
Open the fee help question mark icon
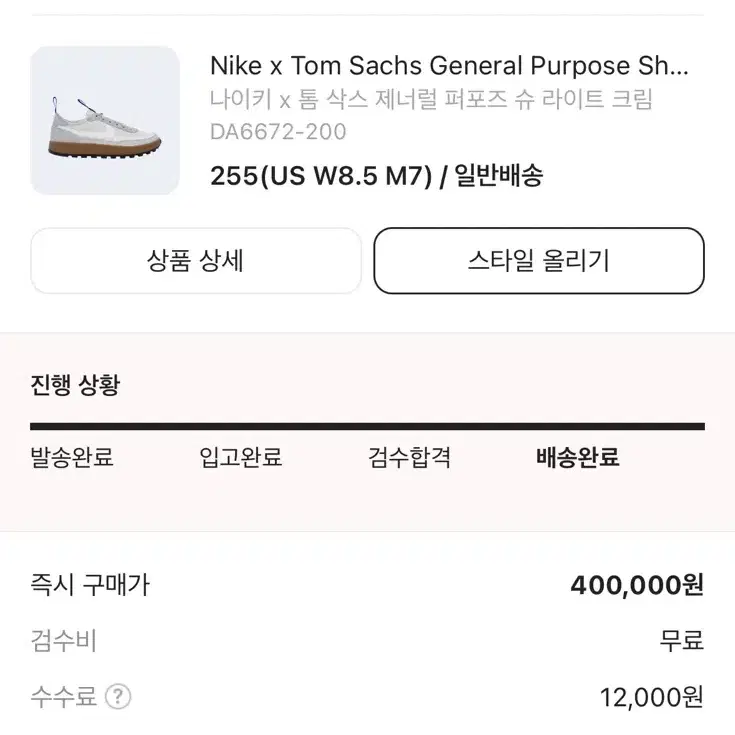pos(118,697)
